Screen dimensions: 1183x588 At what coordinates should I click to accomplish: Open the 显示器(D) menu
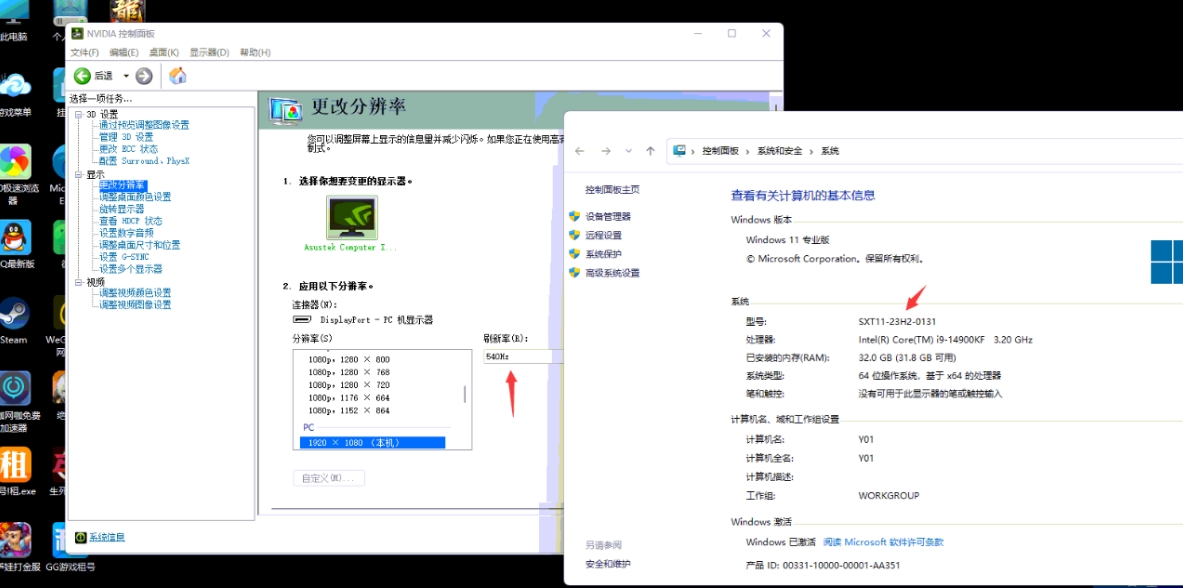tap(209, 52)
